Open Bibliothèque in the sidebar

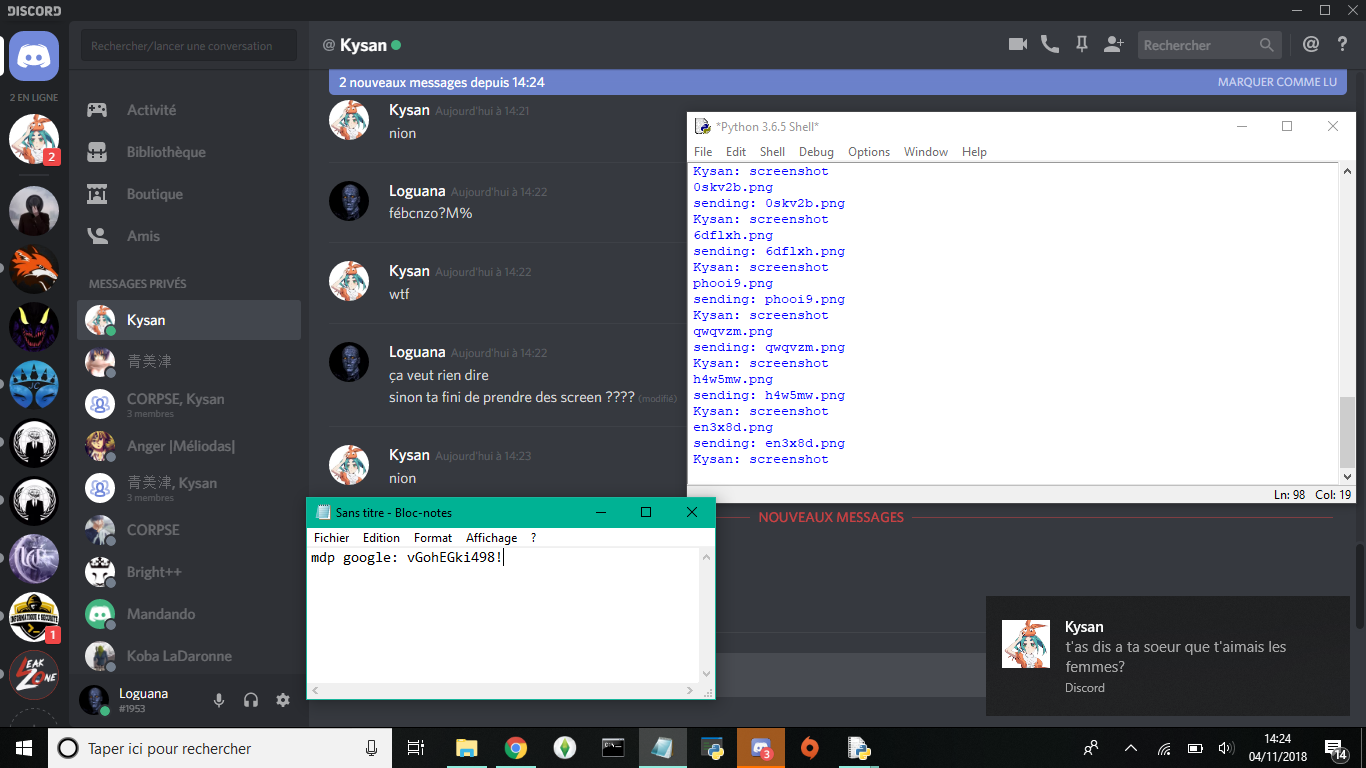coord(189,152)
